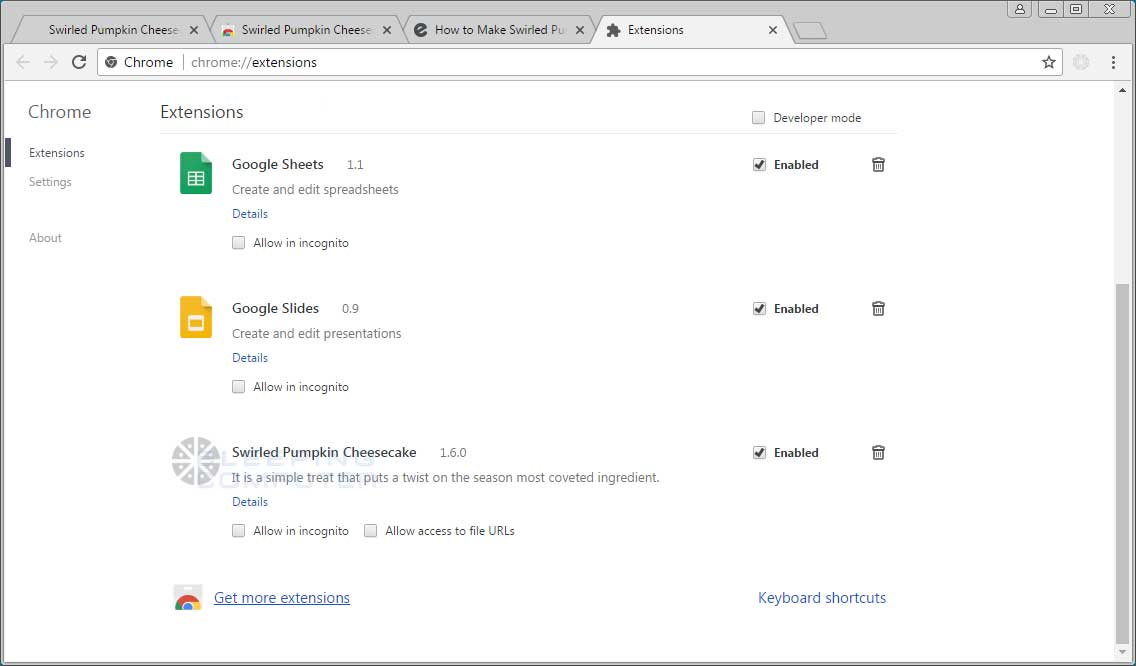Close the second Swirled Pumpkin Cheesecake tab
This screenshot has height=666, width=1136.
click(x=387, y=30)
